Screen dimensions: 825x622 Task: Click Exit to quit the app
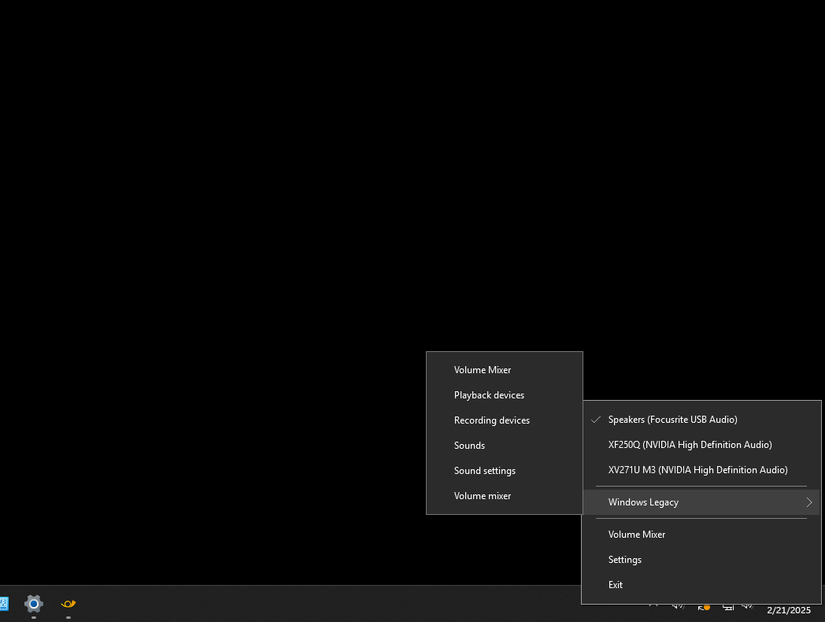(615, 584)
